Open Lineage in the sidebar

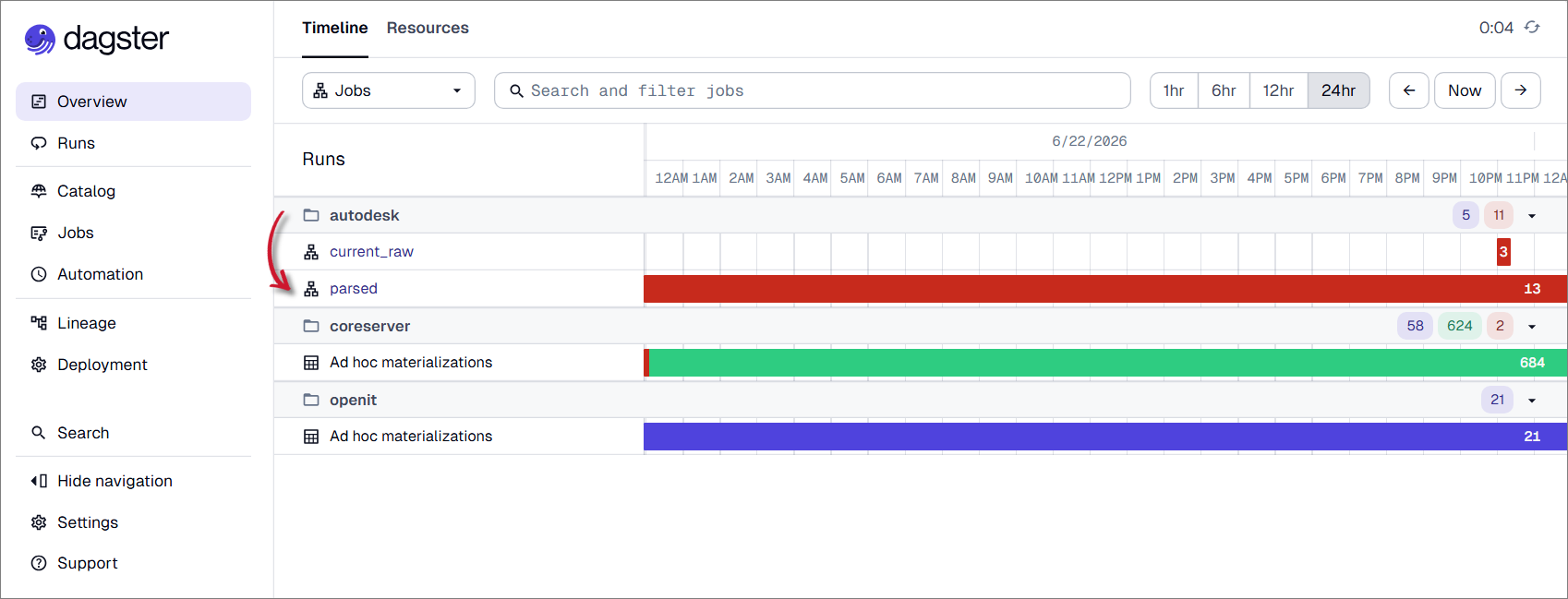[x=87, y=323]
